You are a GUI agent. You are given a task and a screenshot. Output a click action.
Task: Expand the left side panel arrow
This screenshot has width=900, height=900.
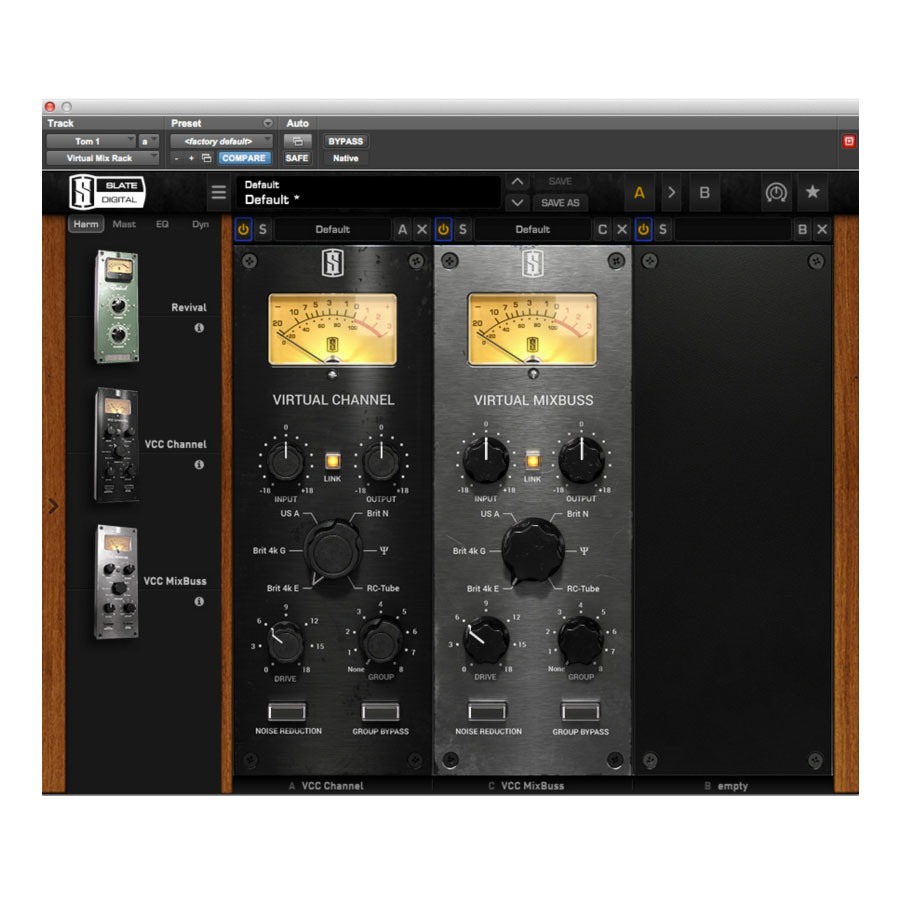[x=53, y=506]
